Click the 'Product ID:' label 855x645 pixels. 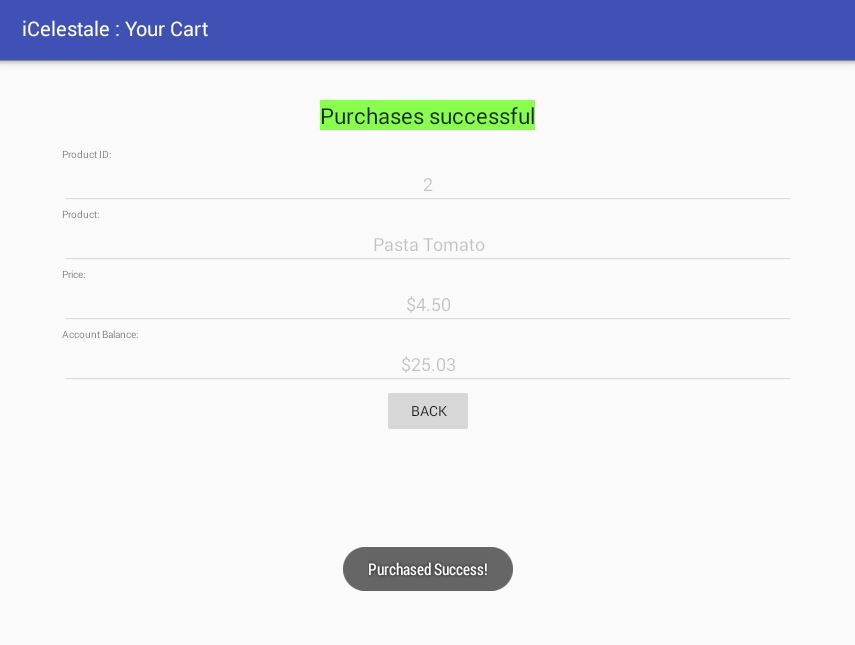(x=87, y=155)
